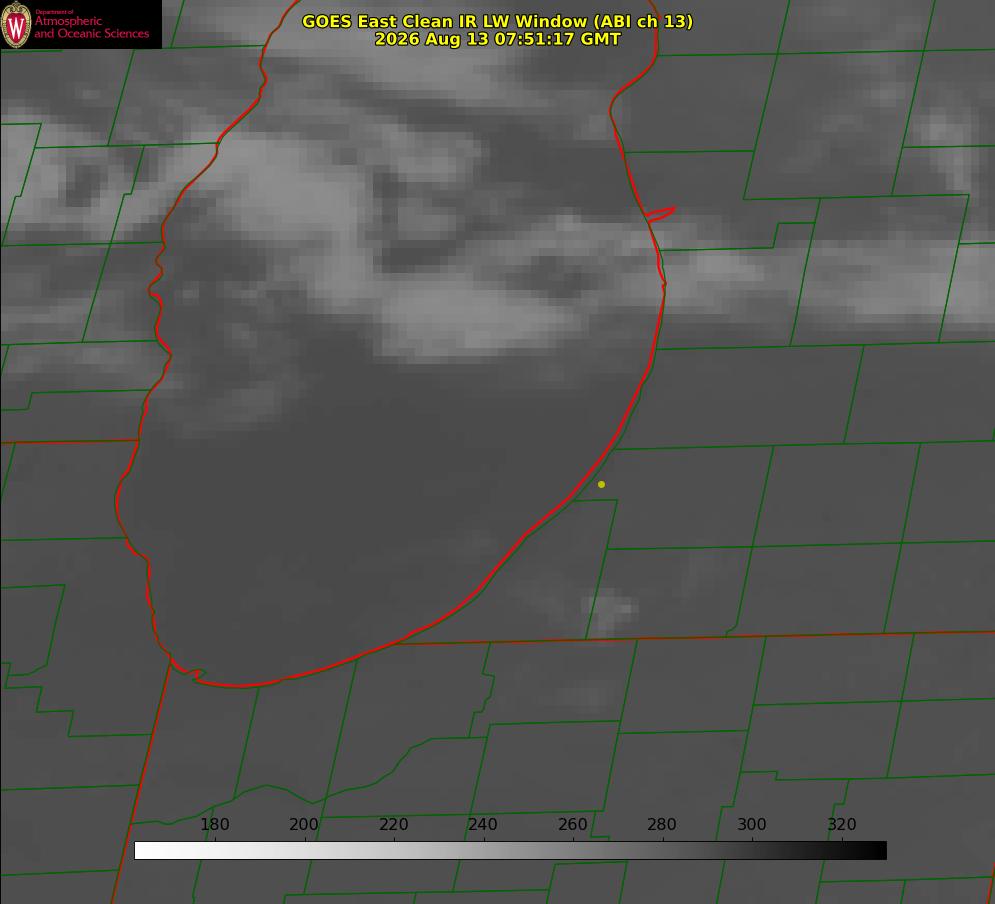Screen dimensions: 995x904
Task: Click the 300 tick label on colorbar
Action: point(752,824)
